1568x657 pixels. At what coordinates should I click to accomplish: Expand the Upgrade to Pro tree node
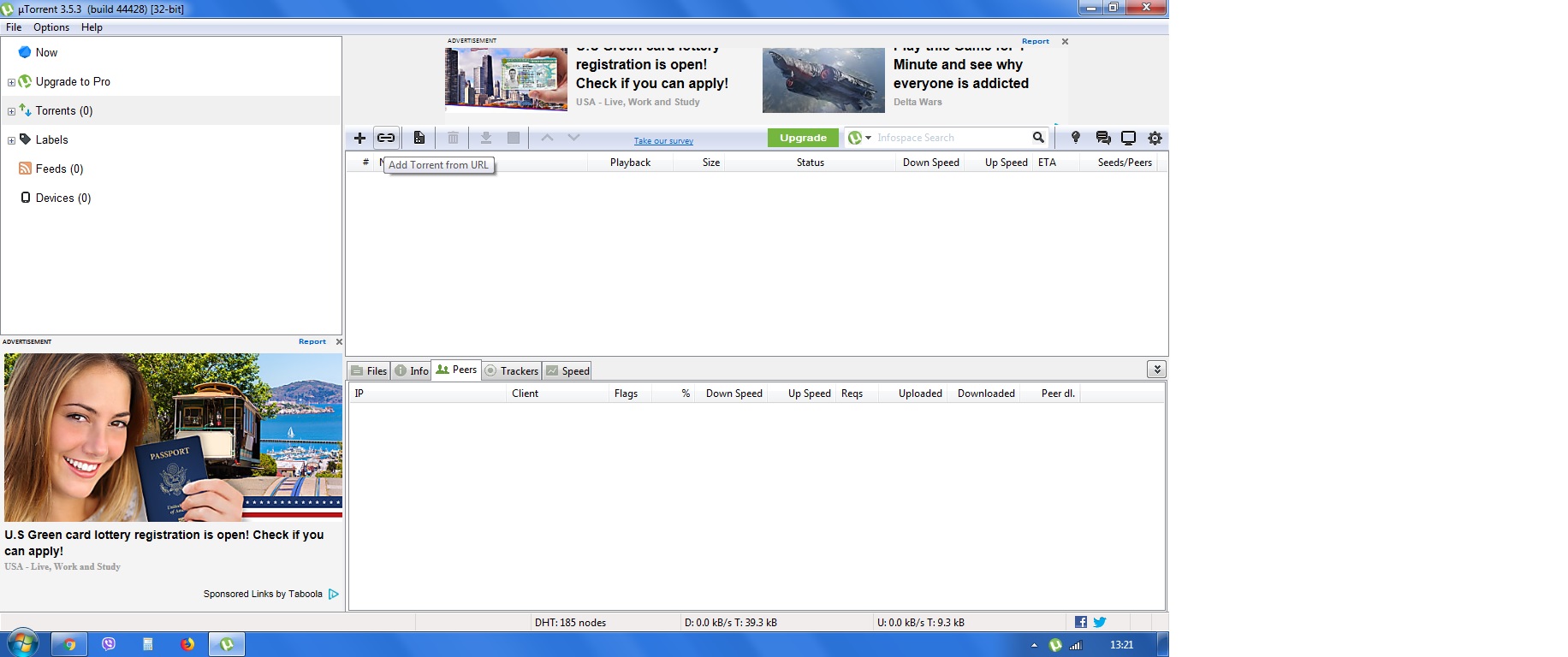11,82
